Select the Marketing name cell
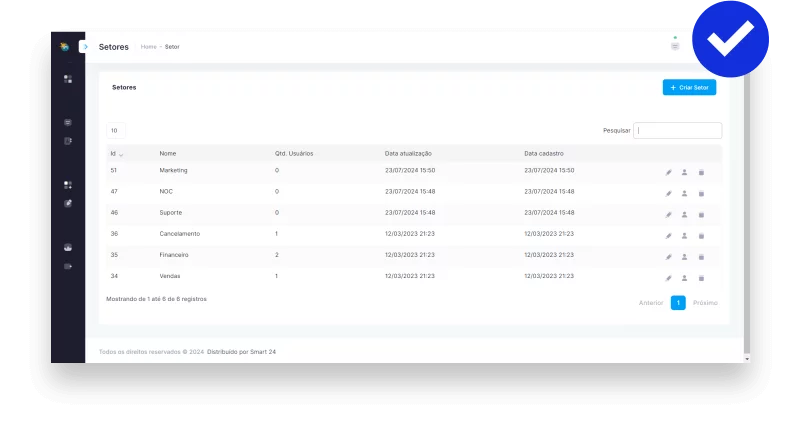This screenshot has width=800, height=434. (x=173, y=170)
